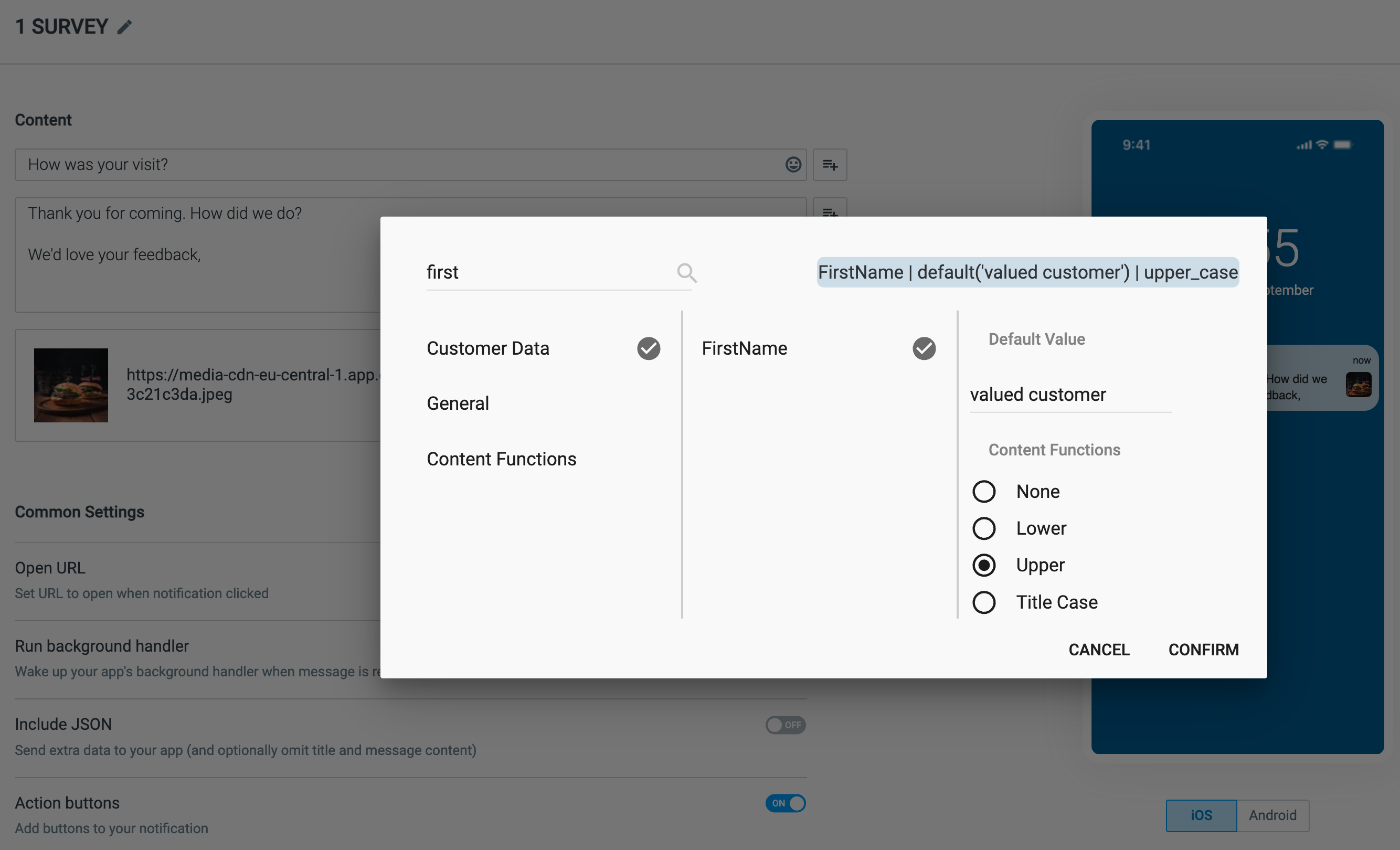Viewport: 1400px width, 850px height.
Task: Click the CANCEL button
Action: pos(1099,650)
